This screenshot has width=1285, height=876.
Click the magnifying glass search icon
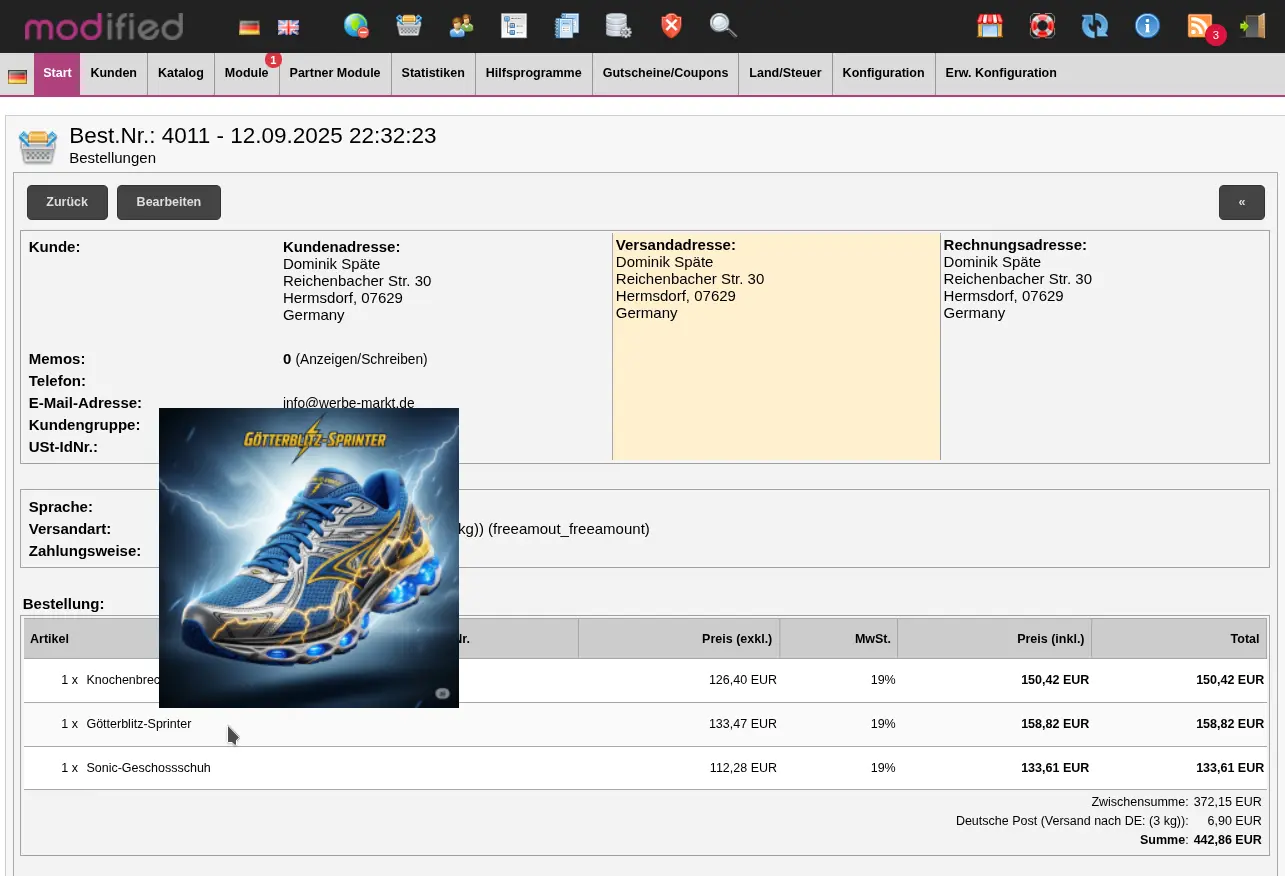tap(723, 26)
